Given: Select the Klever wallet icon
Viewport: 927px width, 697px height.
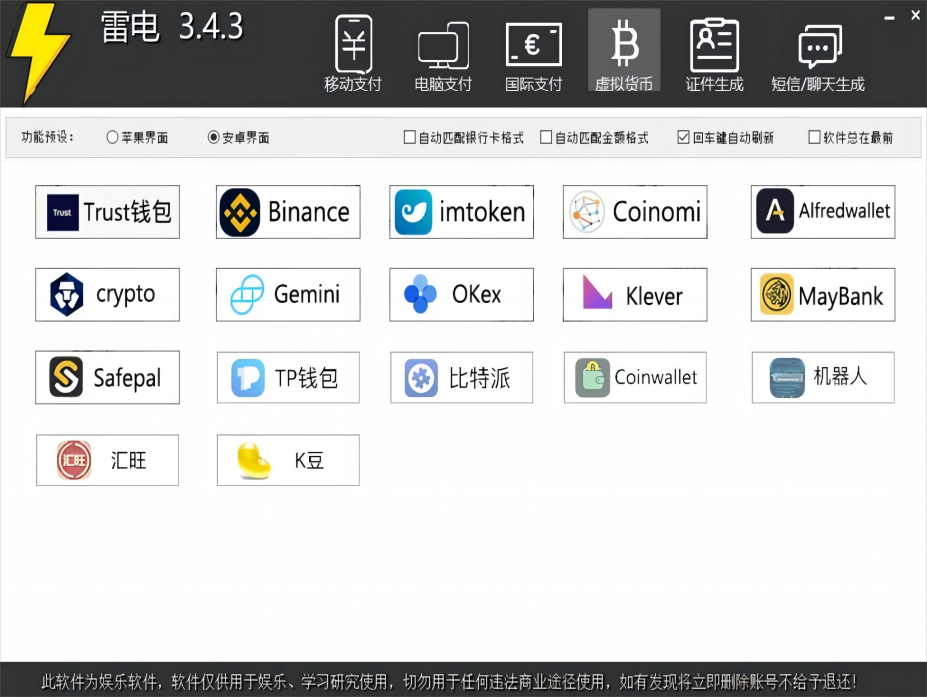Looking at the screenshot, I should (634, 294).
